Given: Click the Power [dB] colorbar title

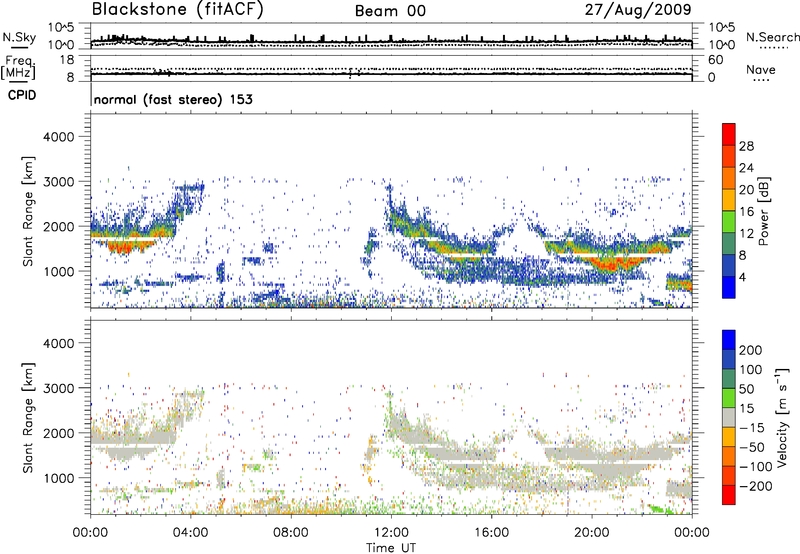Looking at the screenshot, I should 763,211.
